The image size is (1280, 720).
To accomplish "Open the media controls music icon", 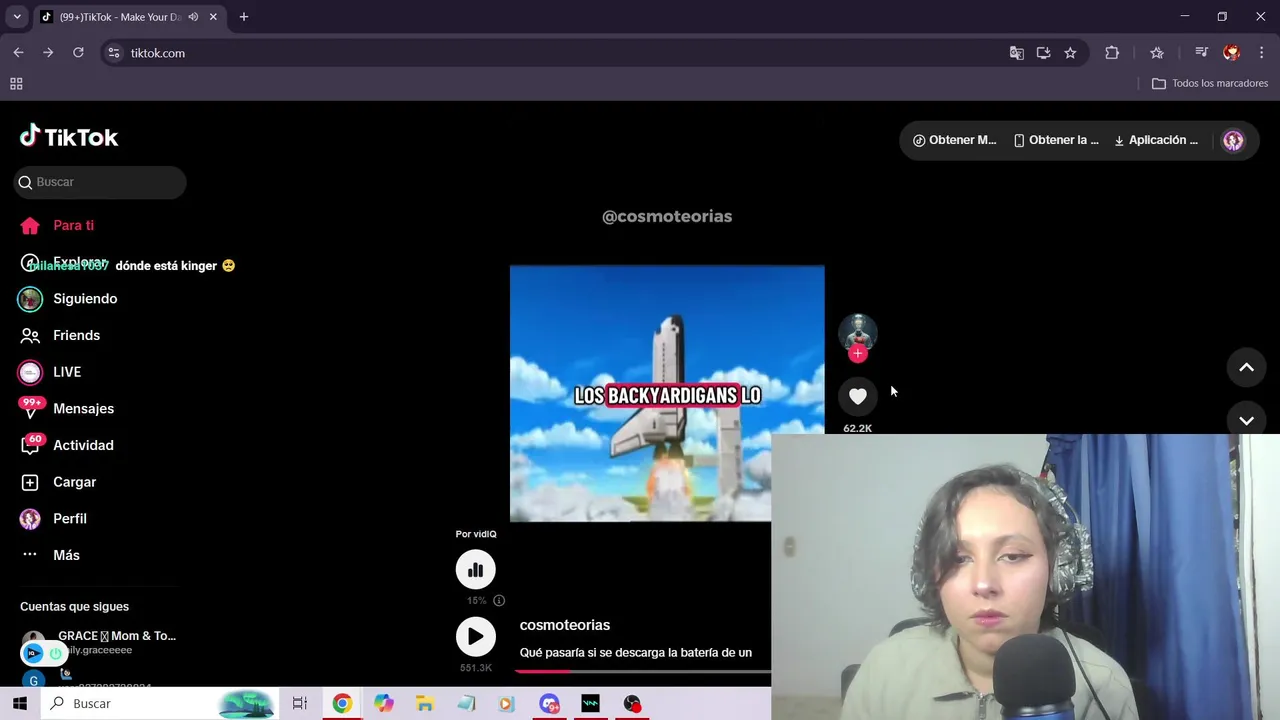I will (1202, 53).
